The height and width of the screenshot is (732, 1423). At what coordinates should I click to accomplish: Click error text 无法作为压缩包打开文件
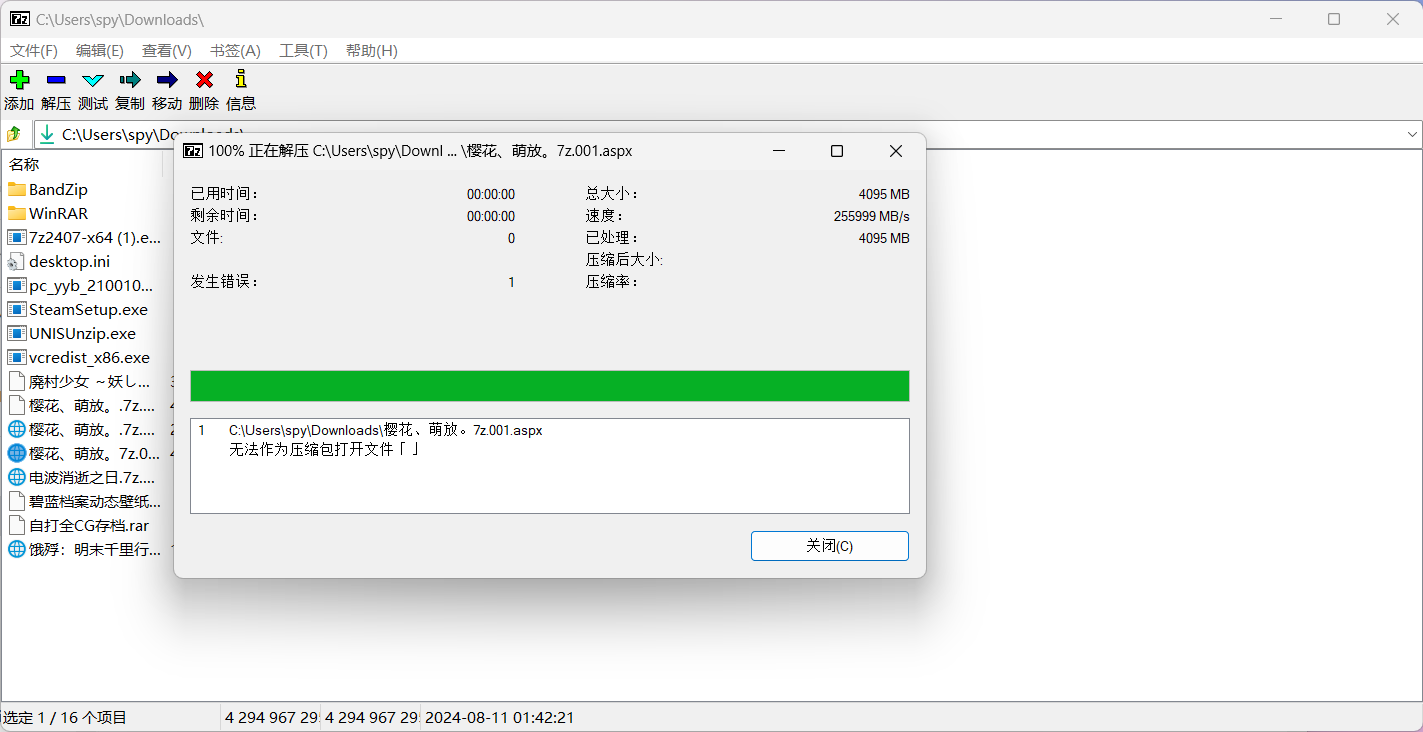324,450
